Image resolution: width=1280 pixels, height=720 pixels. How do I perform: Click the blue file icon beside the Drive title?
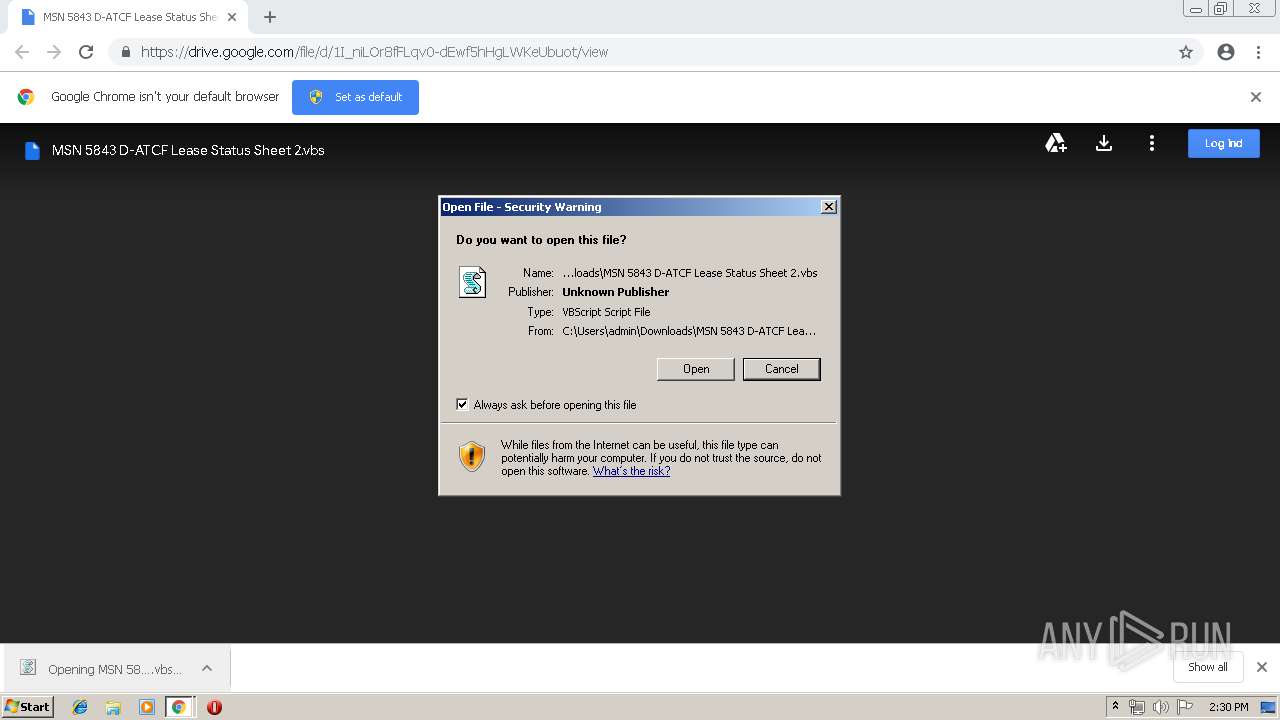point(32,150)
